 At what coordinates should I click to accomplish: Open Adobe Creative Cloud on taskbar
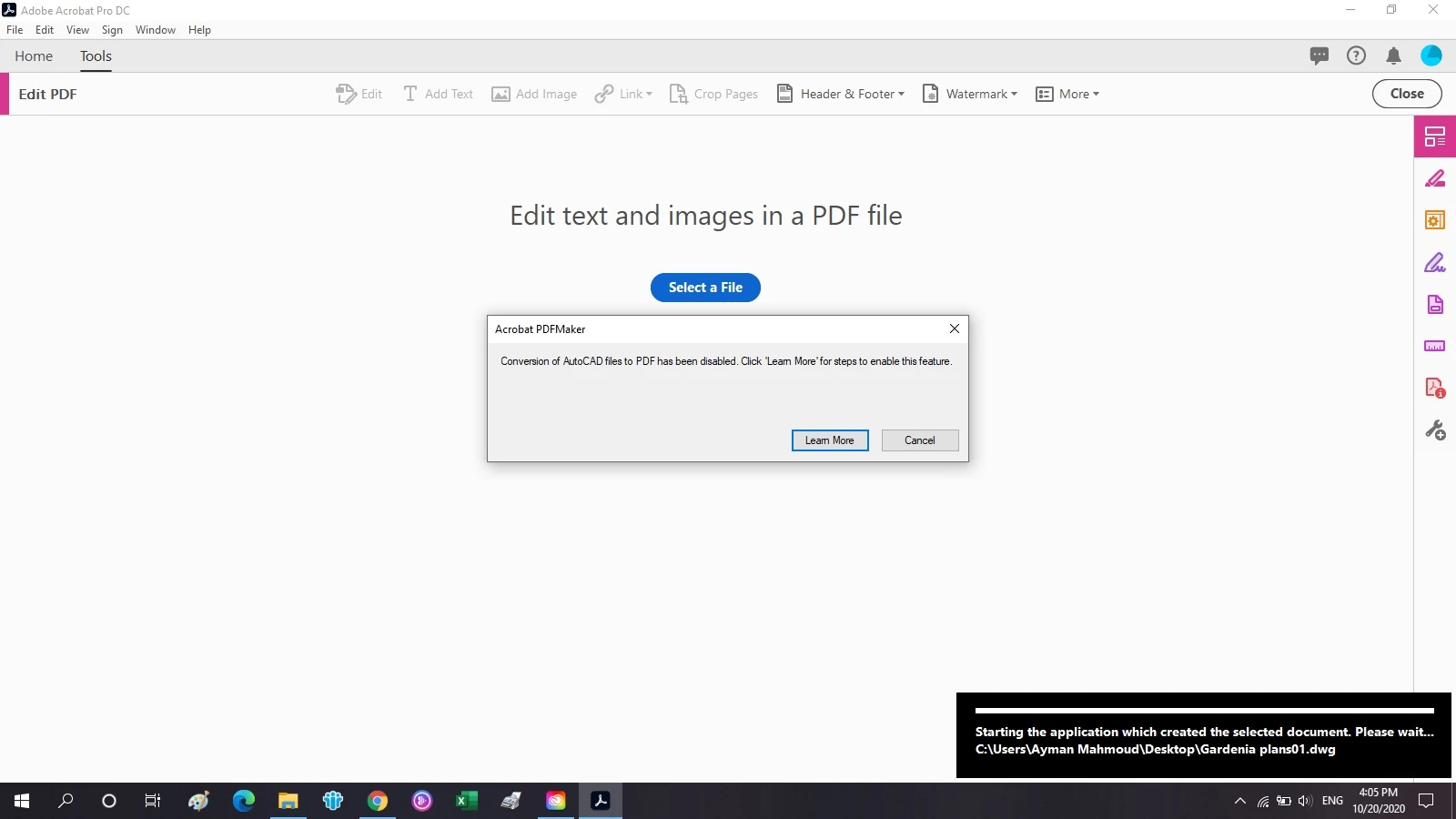click(x=555, y=801)
